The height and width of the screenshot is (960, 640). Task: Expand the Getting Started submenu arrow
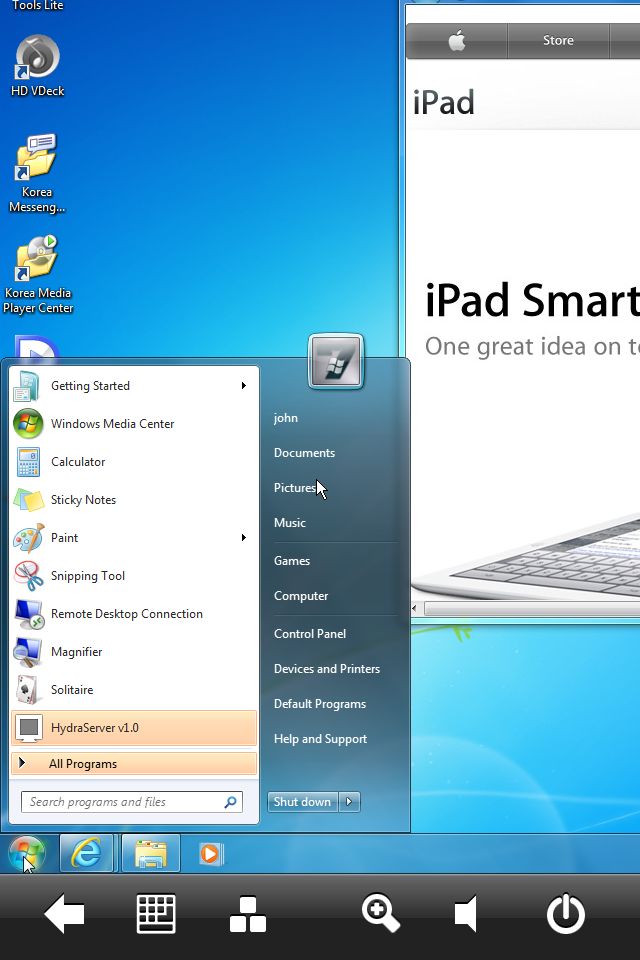(x=244, y=386)
